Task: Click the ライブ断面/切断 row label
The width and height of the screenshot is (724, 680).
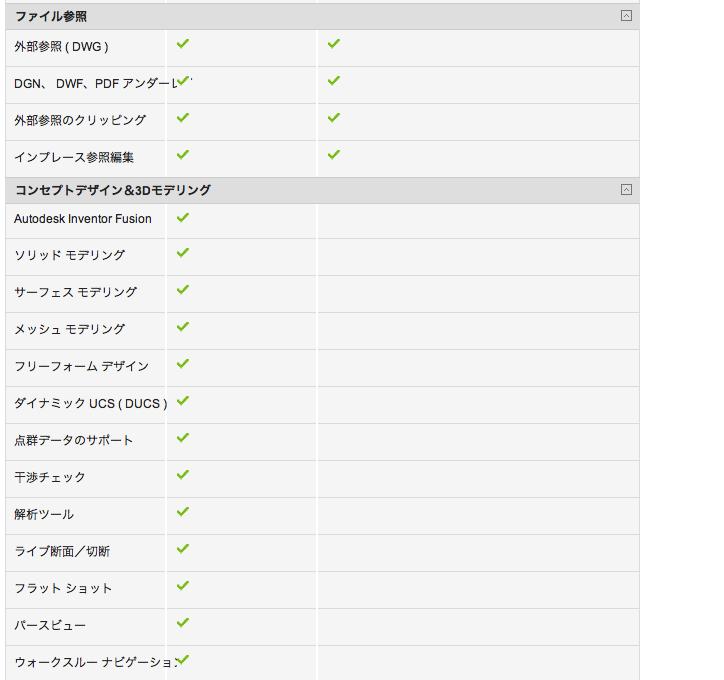Action: pyautogui.click(x=62, y=551)
